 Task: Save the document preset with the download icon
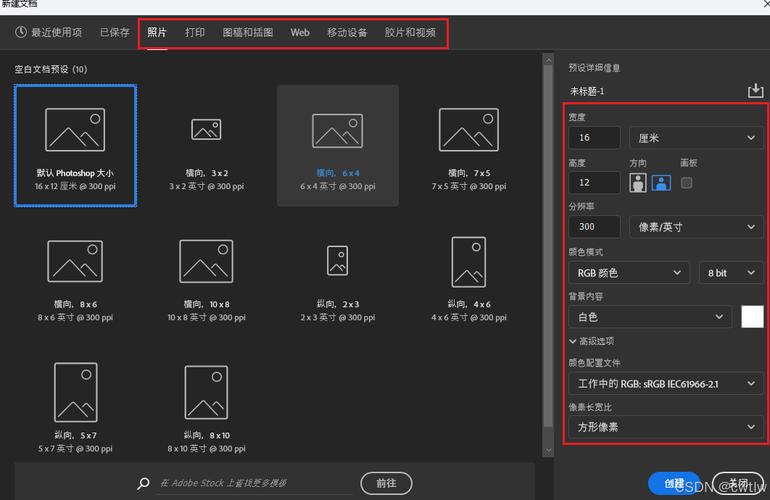coord(755,91)
